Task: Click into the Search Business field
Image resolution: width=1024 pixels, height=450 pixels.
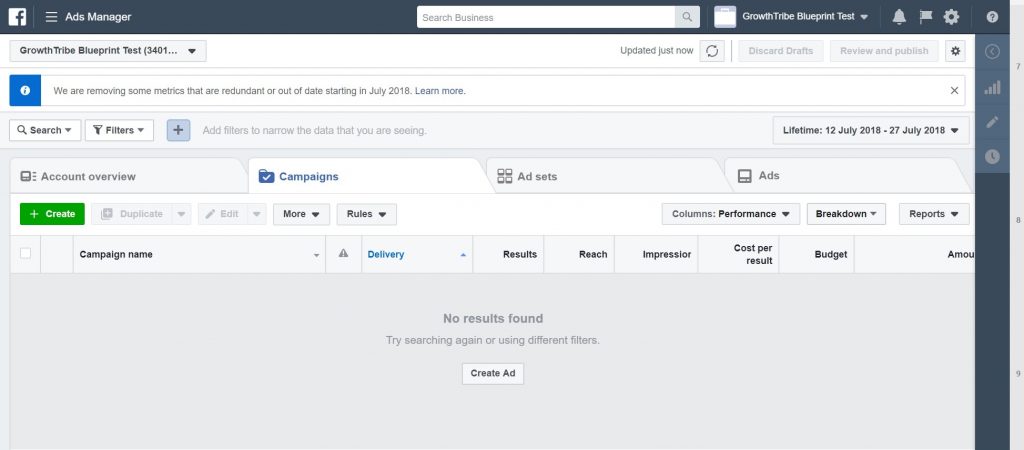Action: (x=545, y=17)
